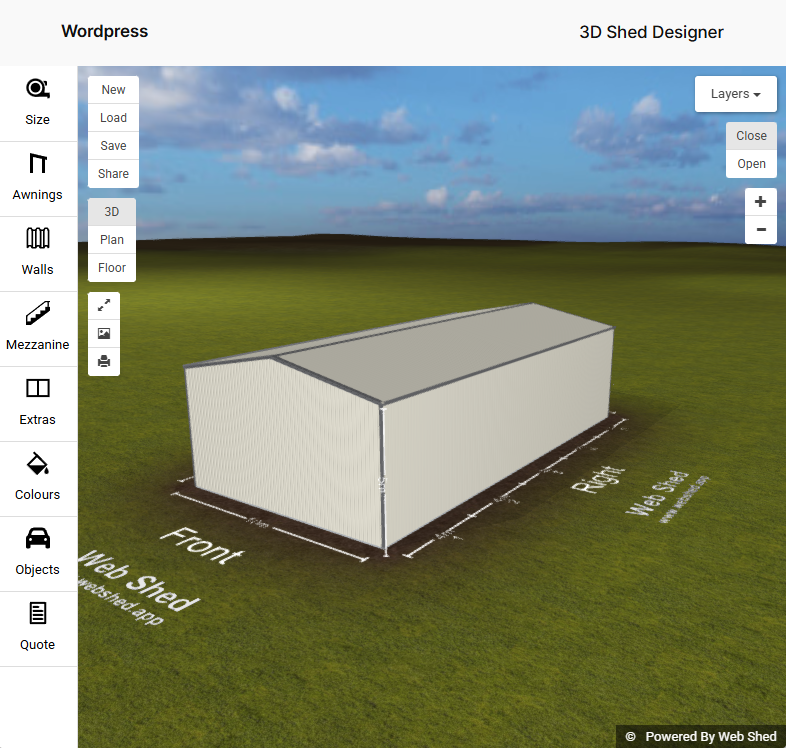Select the Objects car icon

[x=38, y=553]
